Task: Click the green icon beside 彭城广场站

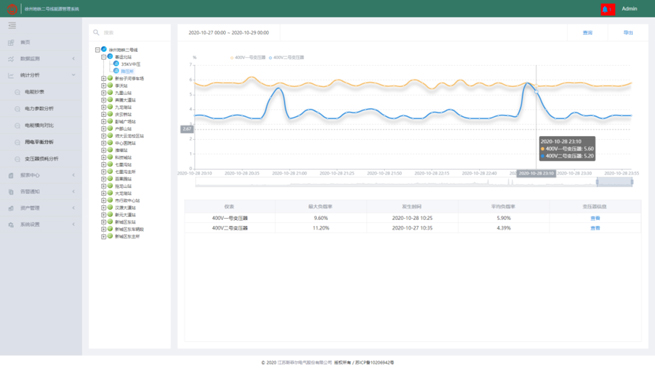Action: click(110, 121)
